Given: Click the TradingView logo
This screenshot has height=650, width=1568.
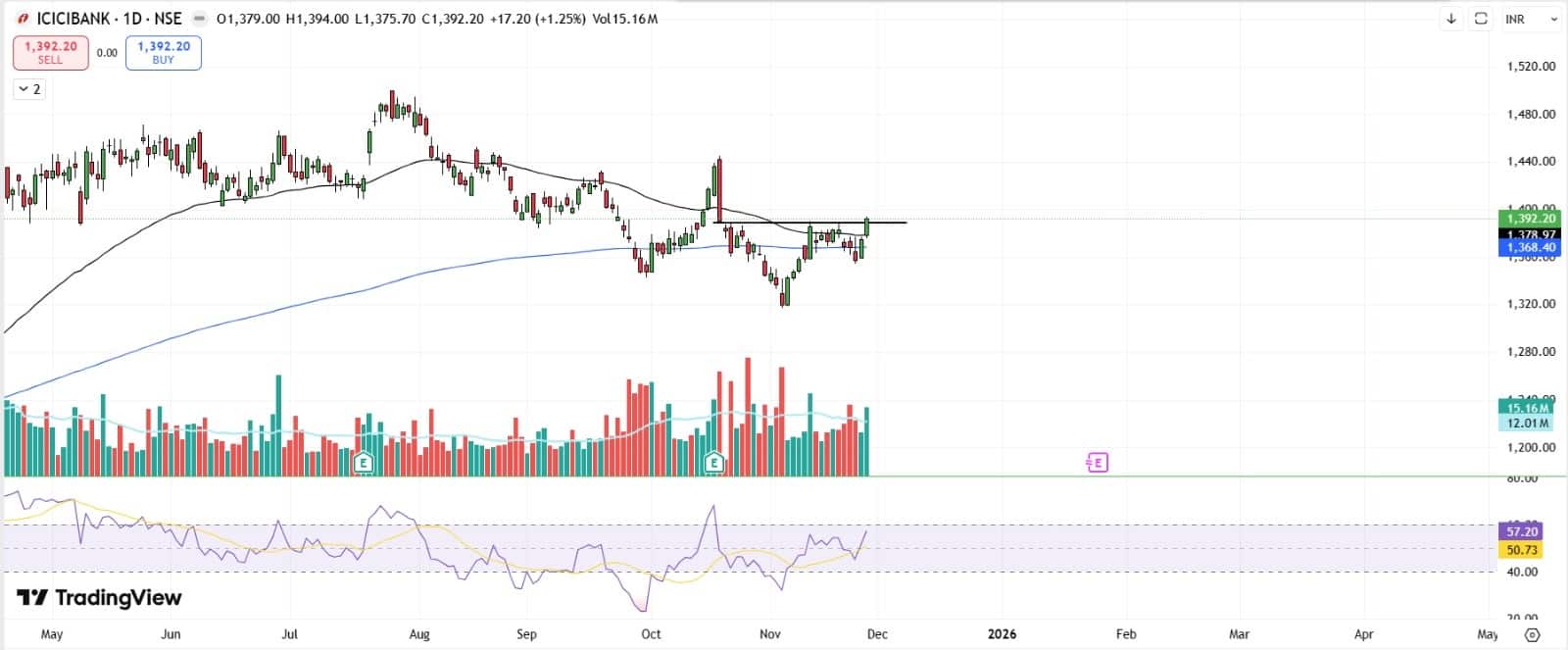Looking at the screenshot, I should pyautogui.click(x=99, y=597).
